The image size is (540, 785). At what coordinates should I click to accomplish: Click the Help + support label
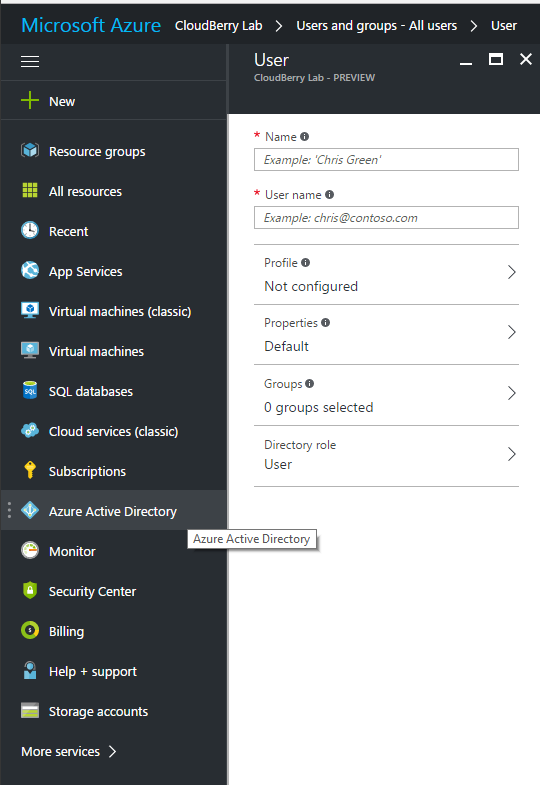[x=93, y=672]
